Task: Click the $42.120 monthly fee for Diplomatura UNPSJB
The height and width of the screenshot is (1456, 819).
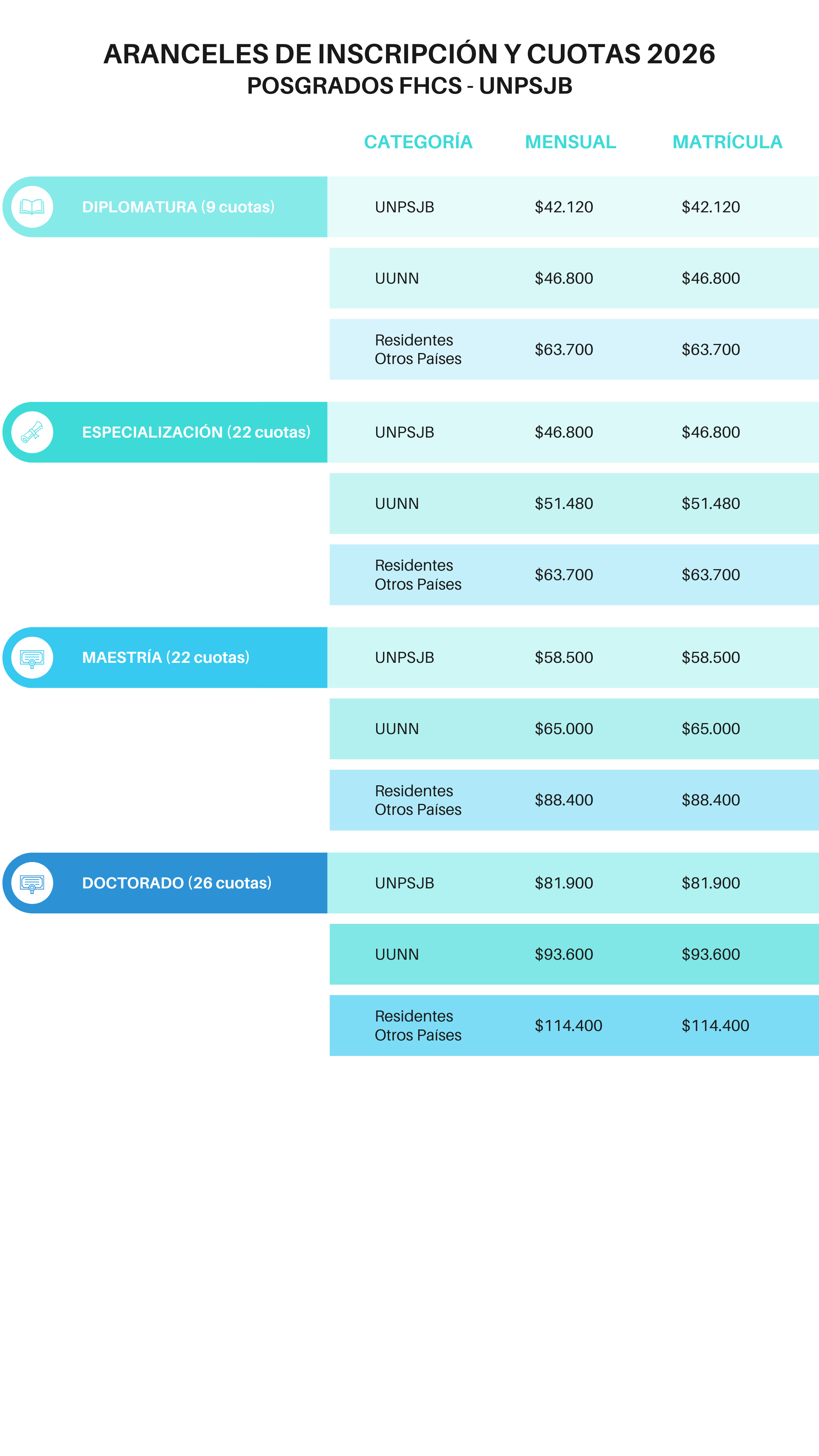Action: coord(563,207)
